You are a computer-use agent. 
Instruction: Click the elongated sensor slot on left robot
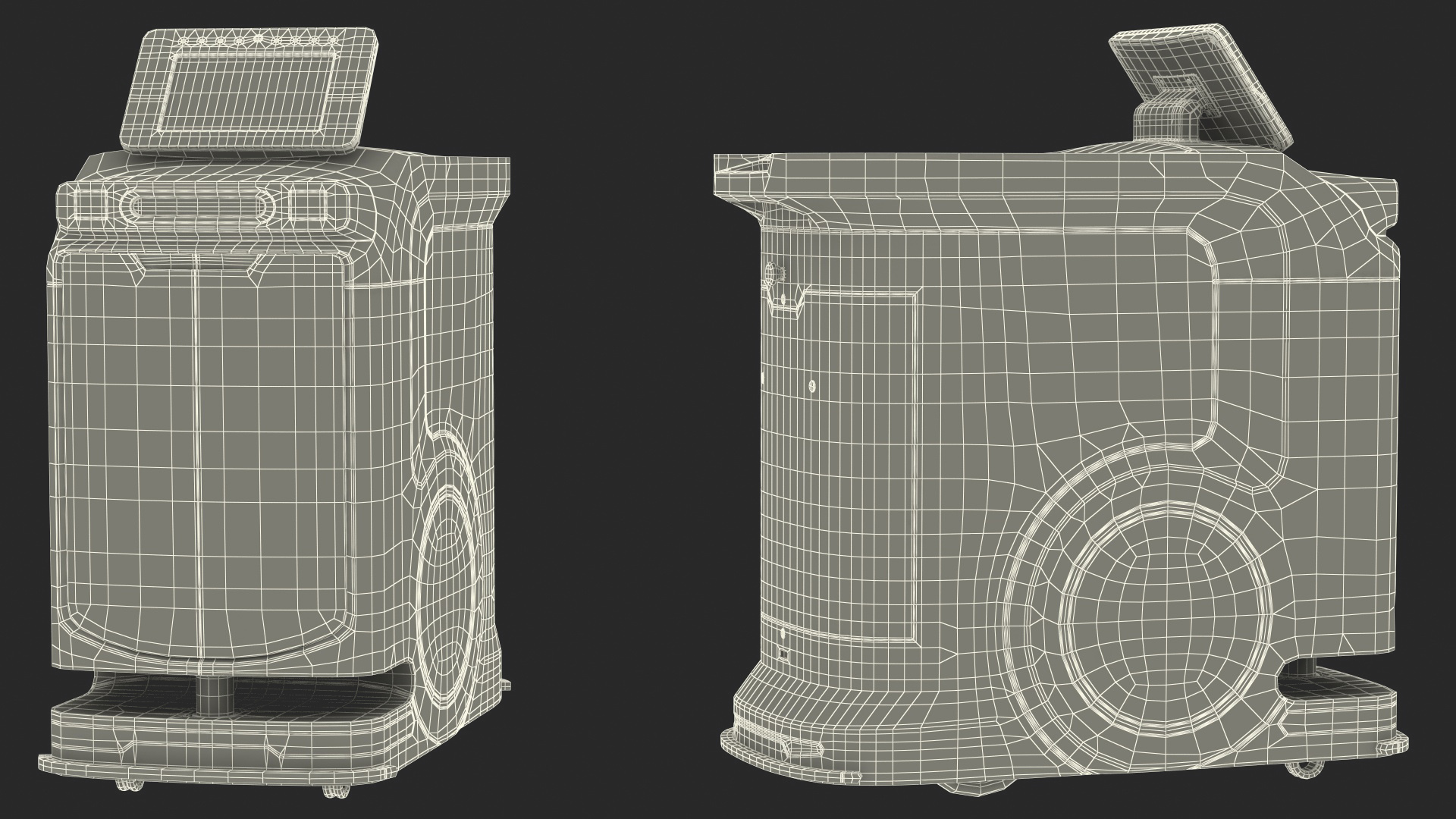click(196, 204)
